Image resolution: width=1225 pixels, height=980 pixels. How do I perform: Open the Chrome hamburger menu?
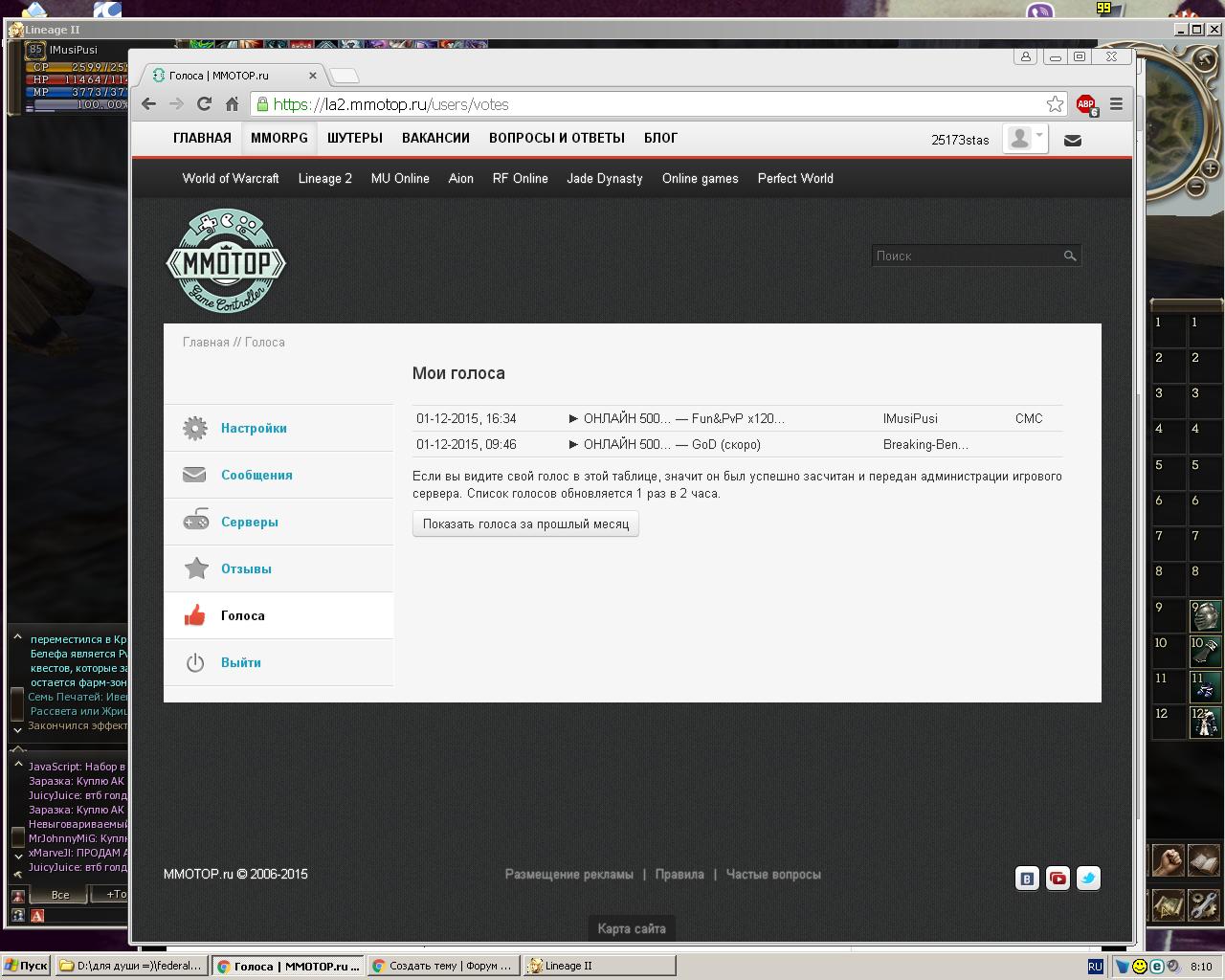[x=1116, y=104]
